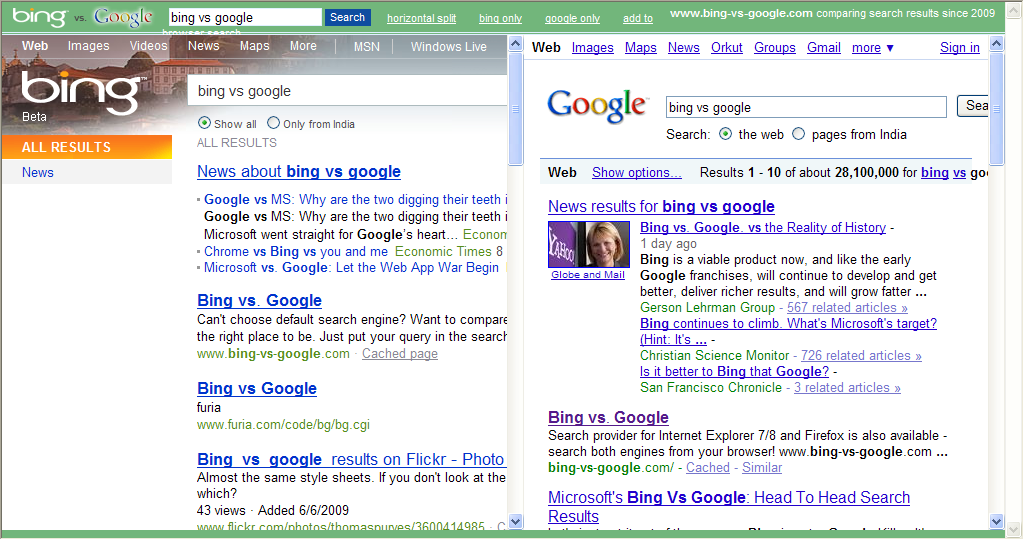
Task: Open Gmail link
Action: pos(824,48)
